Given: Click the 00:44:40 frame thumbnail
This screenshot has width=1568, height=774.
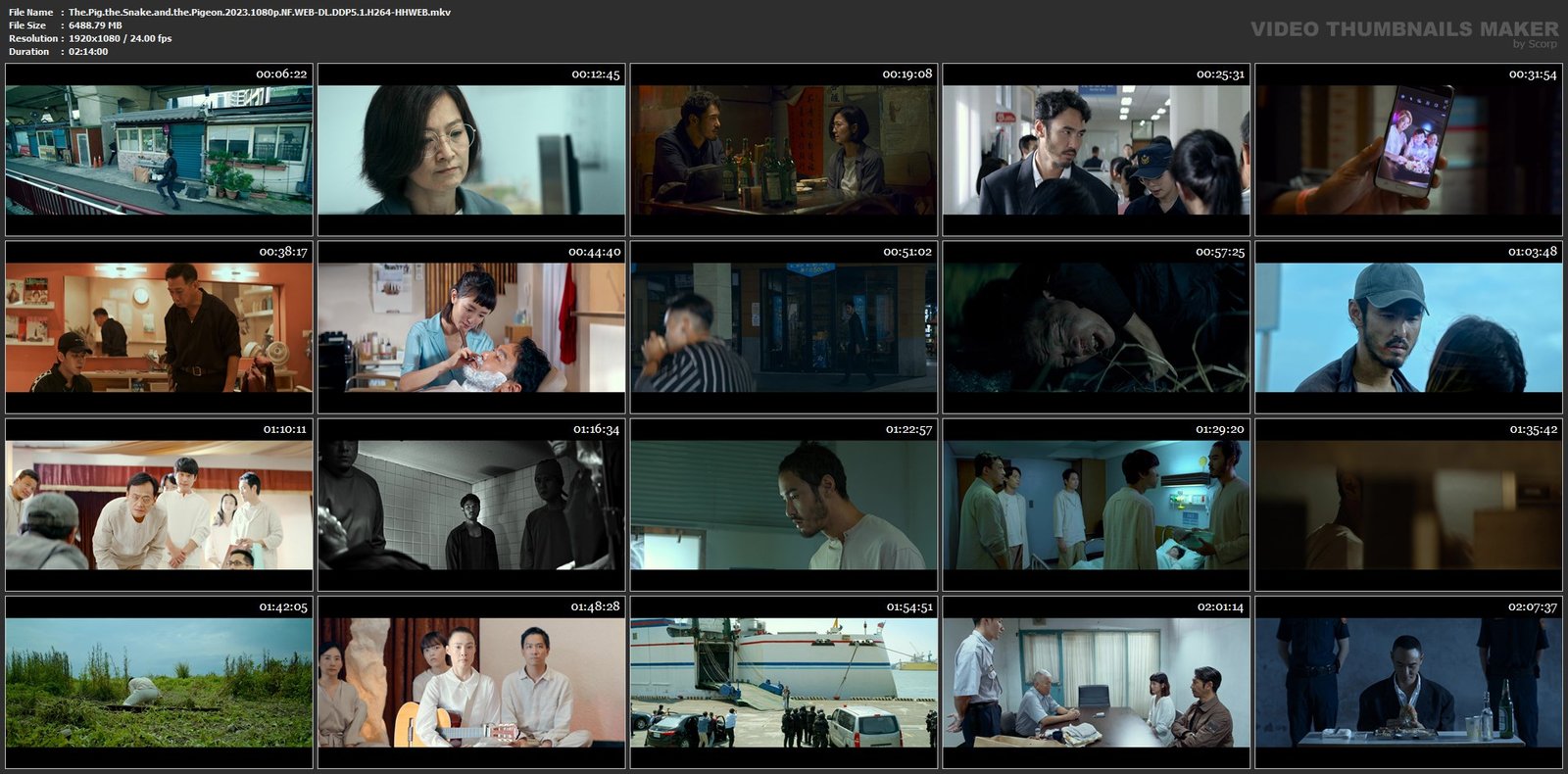Looking at the screenshot, I should click(x=471, y=327).
